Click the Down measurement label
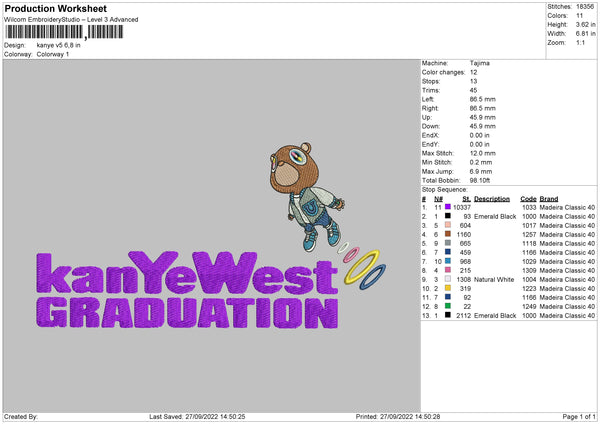 pos(431,126)
